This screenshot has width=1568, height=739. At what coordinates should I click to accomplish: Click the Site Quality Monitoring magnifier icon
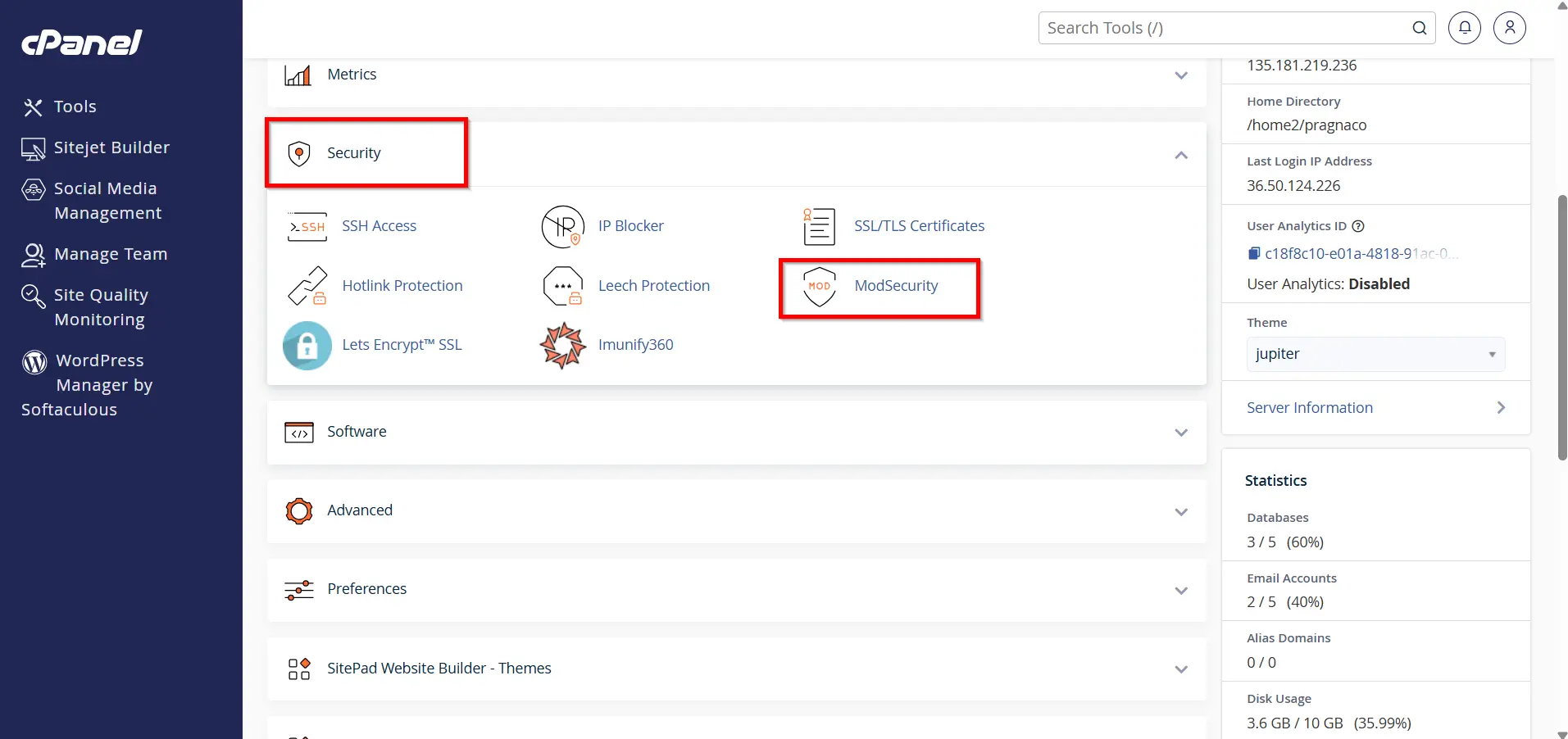[x=33, y=296]
